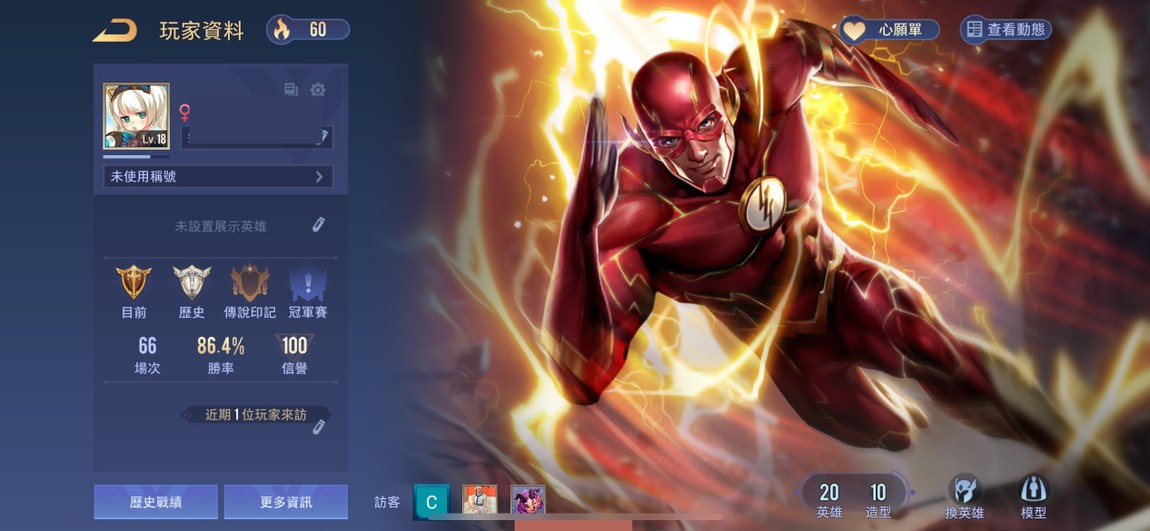Open the 心願單 wishlist
The height and width of the screenshot is (531, 1150).
[x=890, y=30]
